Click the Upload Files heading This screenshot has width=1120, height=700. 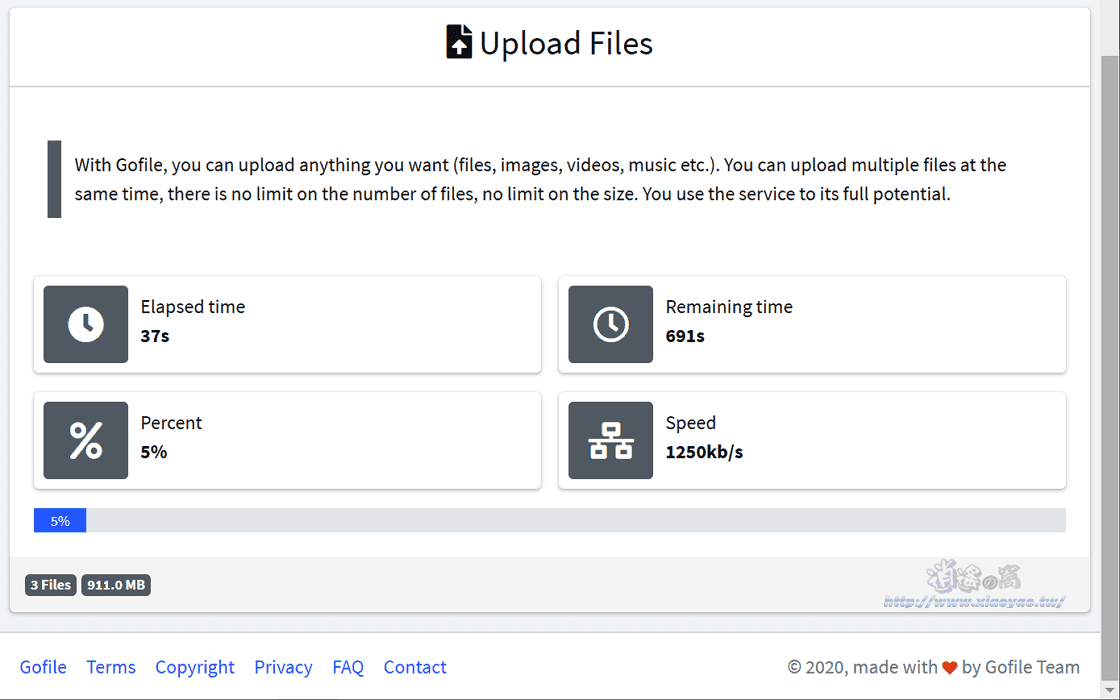pyautogui.click(x=566, y=43)
